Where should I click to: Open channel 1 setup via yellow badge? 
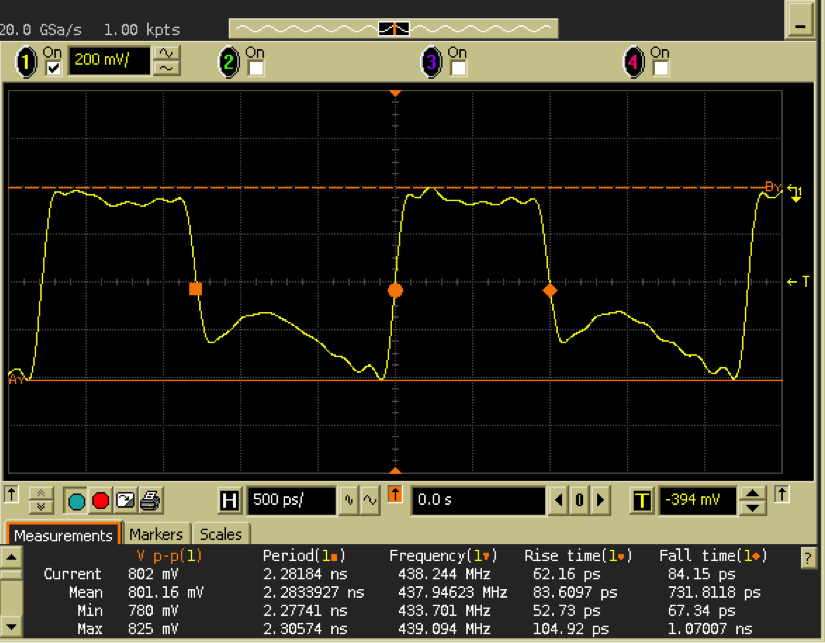(x=26, y=62)
